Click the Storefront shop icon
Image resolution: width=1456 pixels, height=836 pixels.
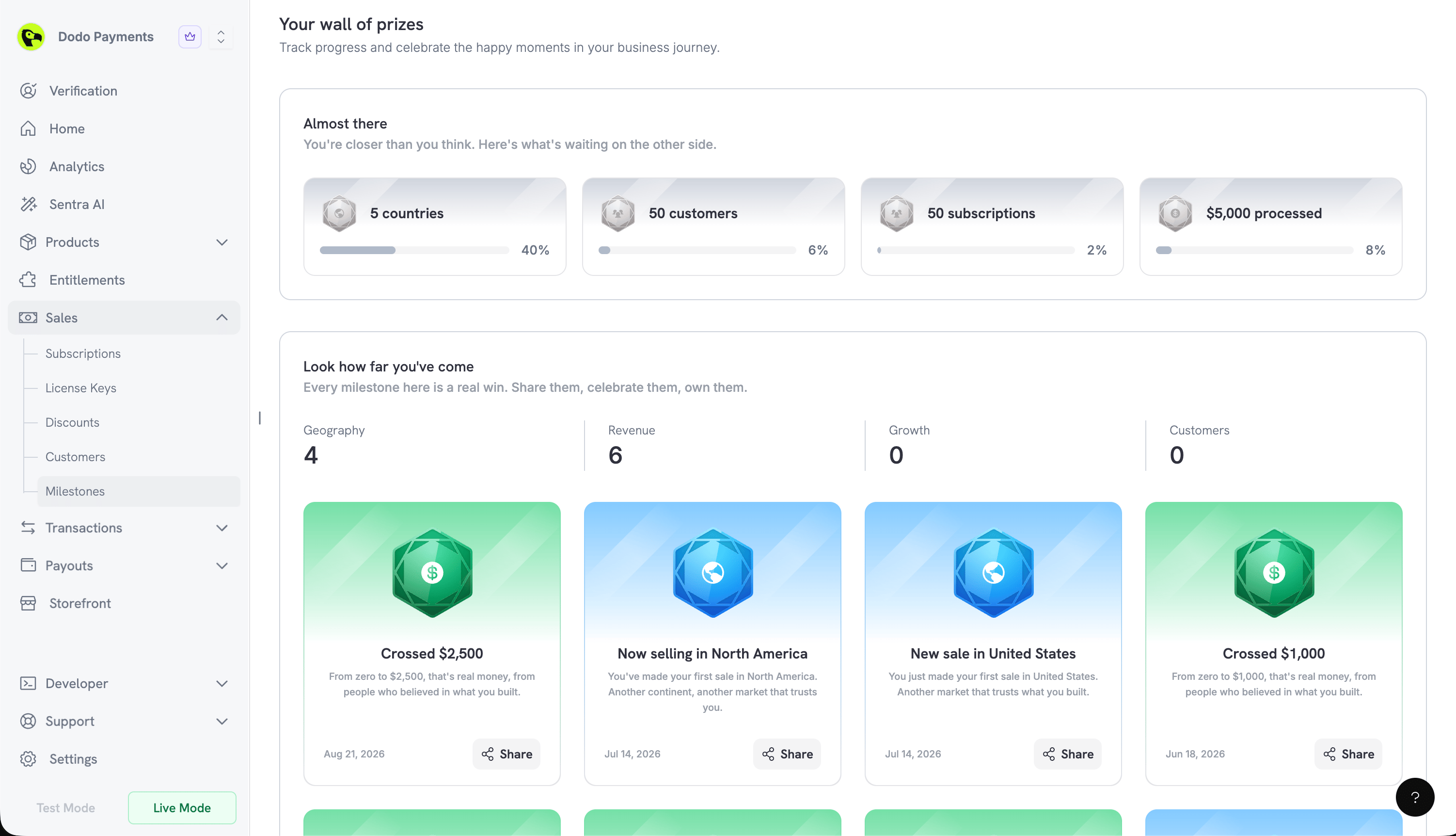click(x=28, y=603)
